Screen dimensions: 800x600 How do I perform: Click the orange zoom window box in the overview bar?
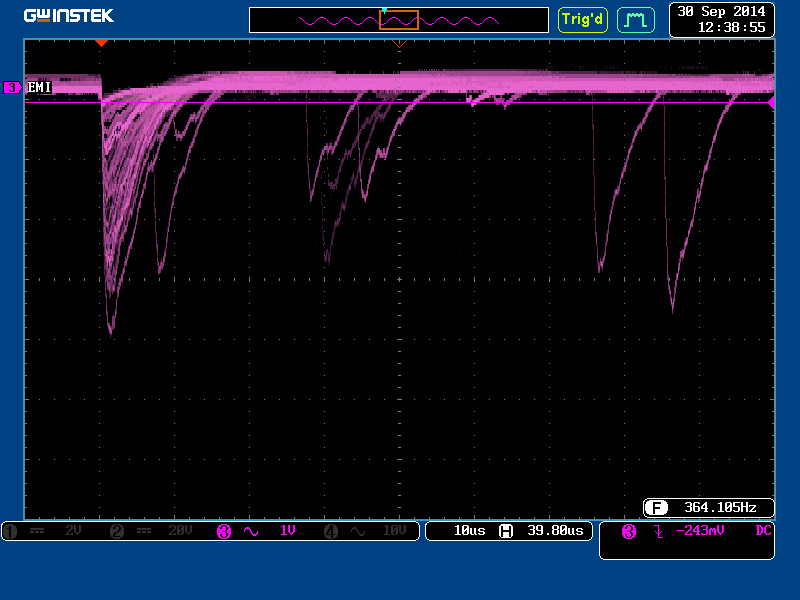tap(399, 20)
